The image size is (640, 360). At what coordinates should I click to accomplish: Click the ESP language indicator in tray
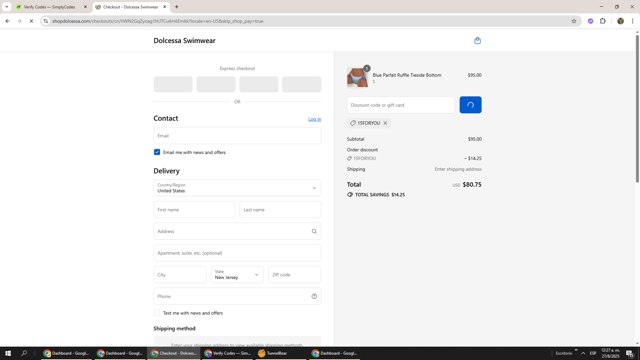click(593, 353)
